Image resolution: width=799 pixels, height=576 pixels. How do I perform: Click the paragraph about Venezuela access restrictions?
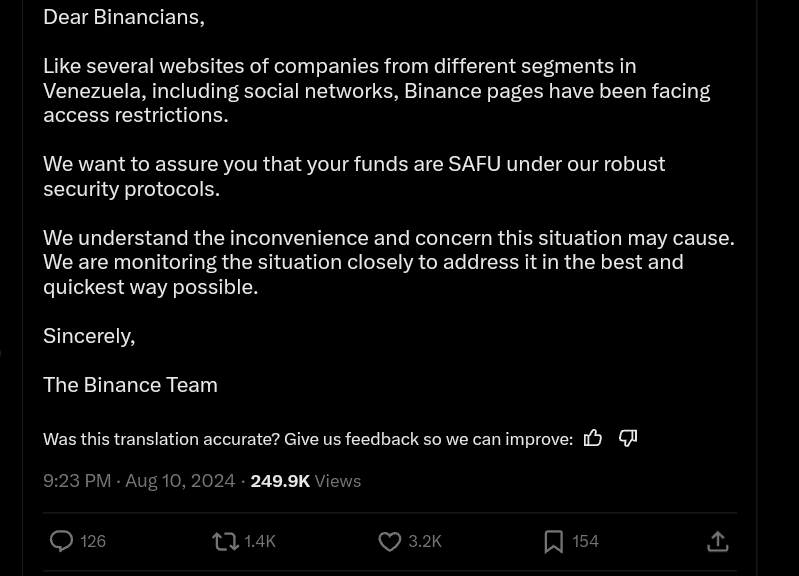click(x=376, y=90)
